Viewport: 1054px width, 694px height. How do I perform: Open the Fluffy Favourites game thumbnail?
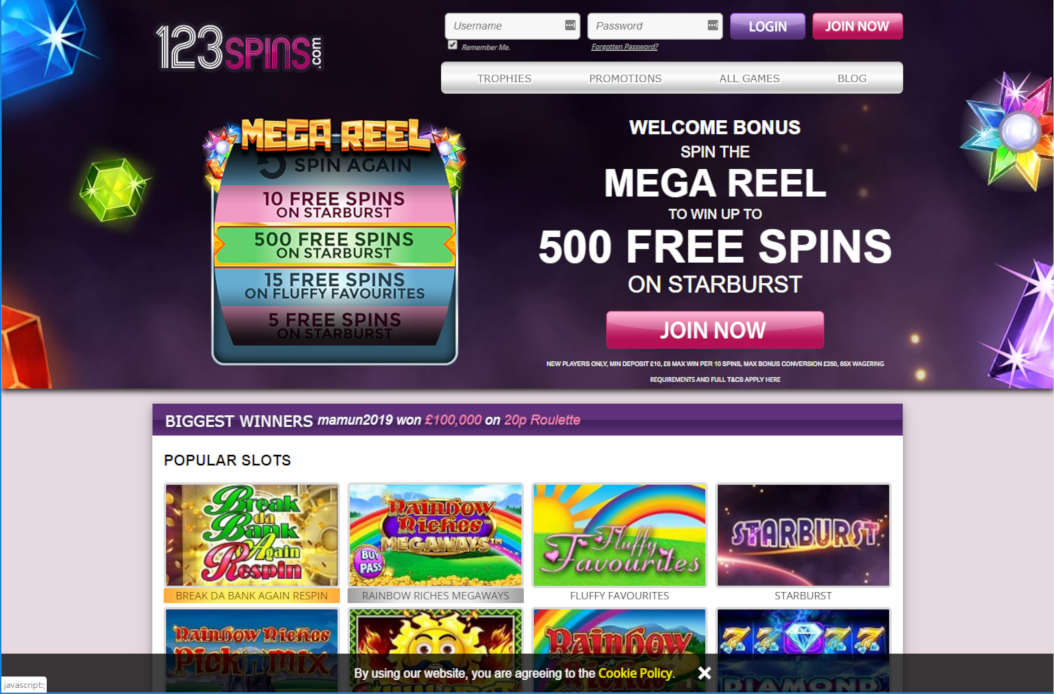[x=619, y=535]
